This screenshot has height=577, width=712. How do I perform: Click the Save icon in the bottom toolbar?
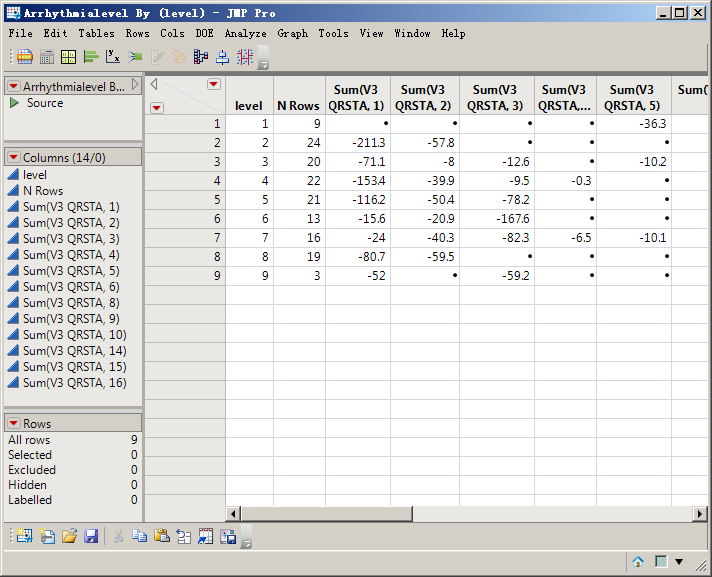click(x=91, y=536)
